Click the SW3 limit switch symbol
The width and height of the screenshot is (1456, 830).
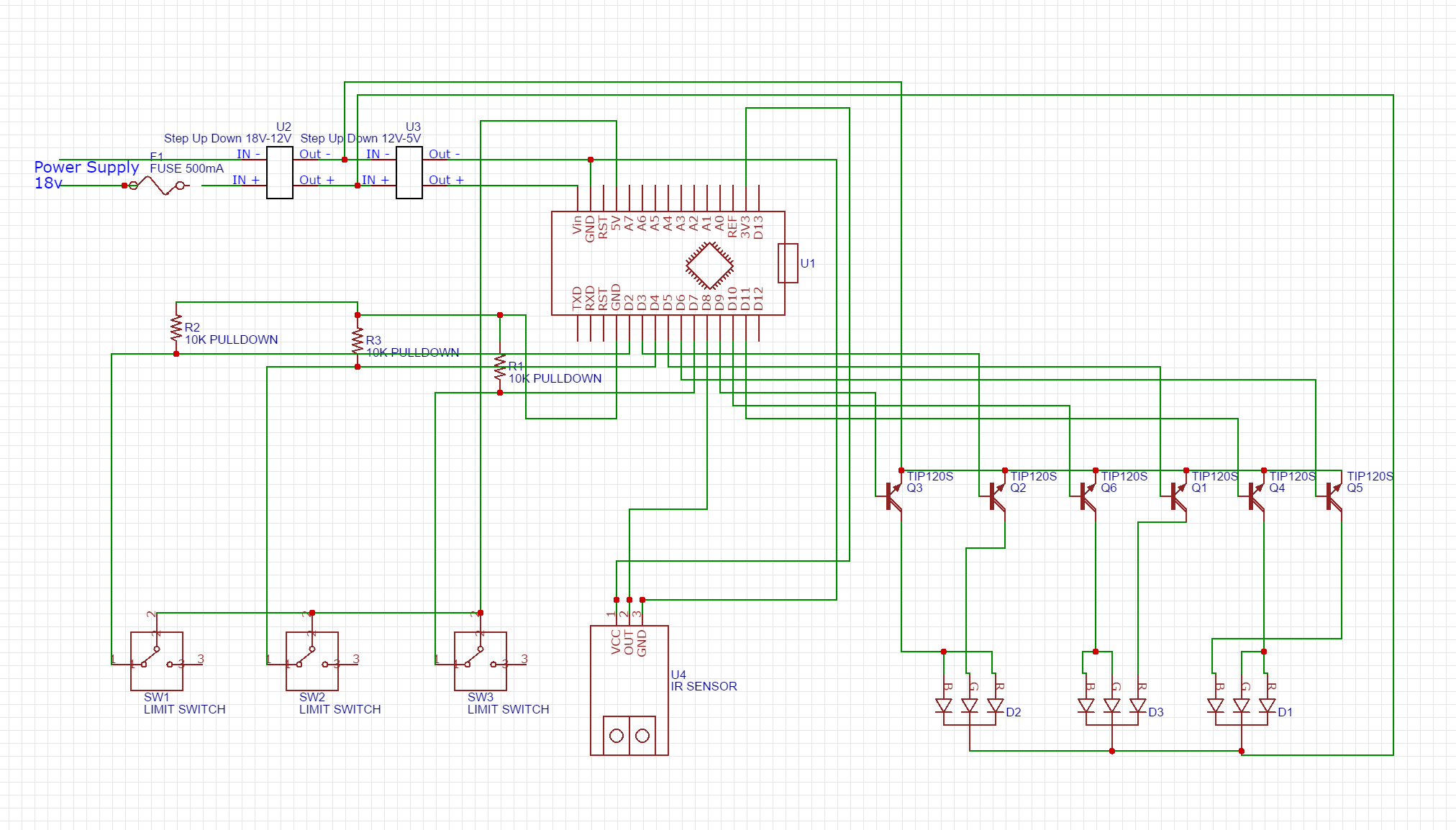(x=481, y=660)
